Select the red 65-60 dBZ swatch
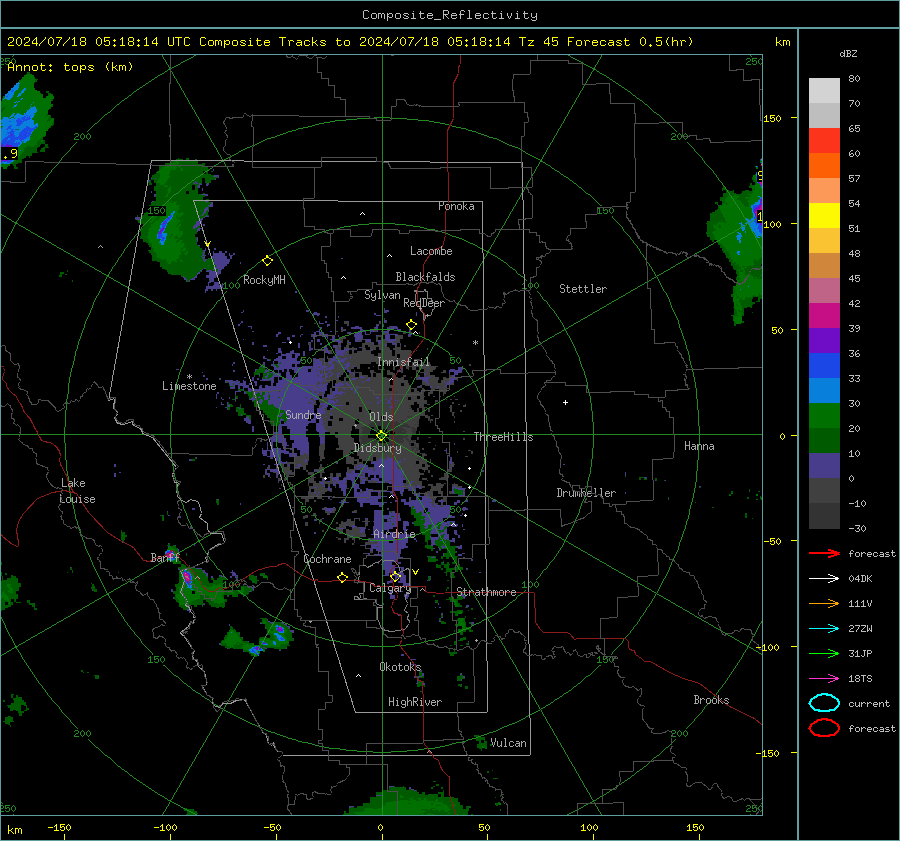This screenshot has height=841, width=900. pos(824,141)
